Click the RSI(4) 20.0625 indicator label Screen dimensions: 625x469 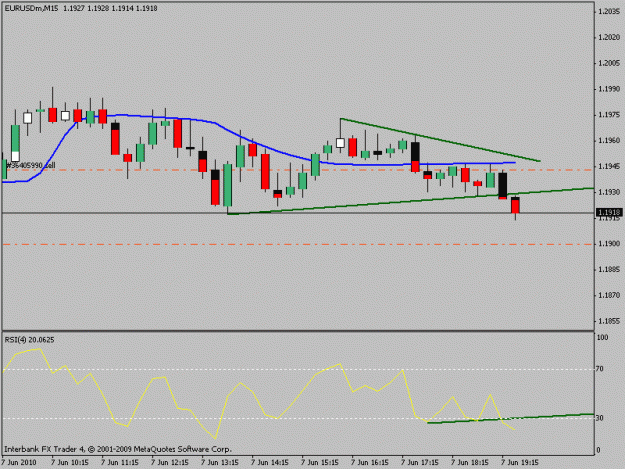[29, 340]
